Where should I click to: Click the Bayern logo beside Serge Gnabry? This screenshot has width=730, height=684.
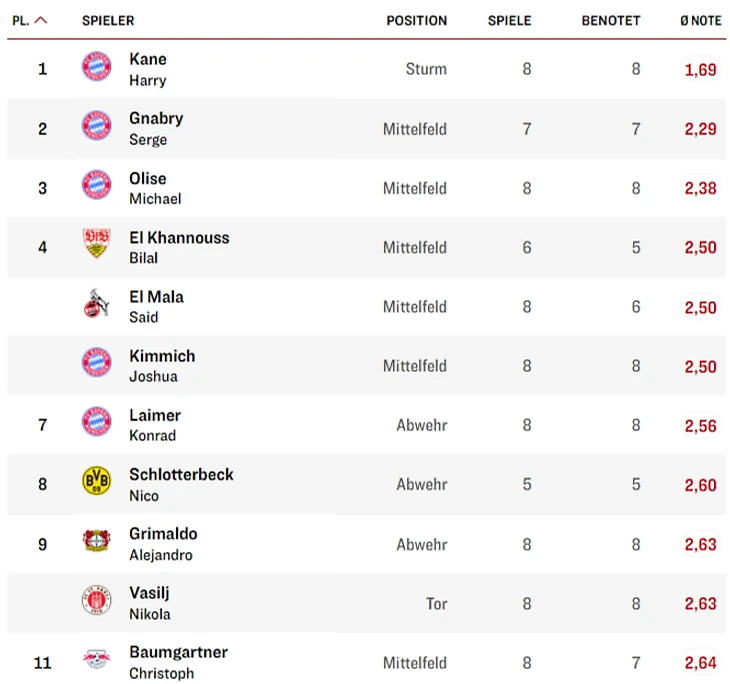[x=97, y=127]
